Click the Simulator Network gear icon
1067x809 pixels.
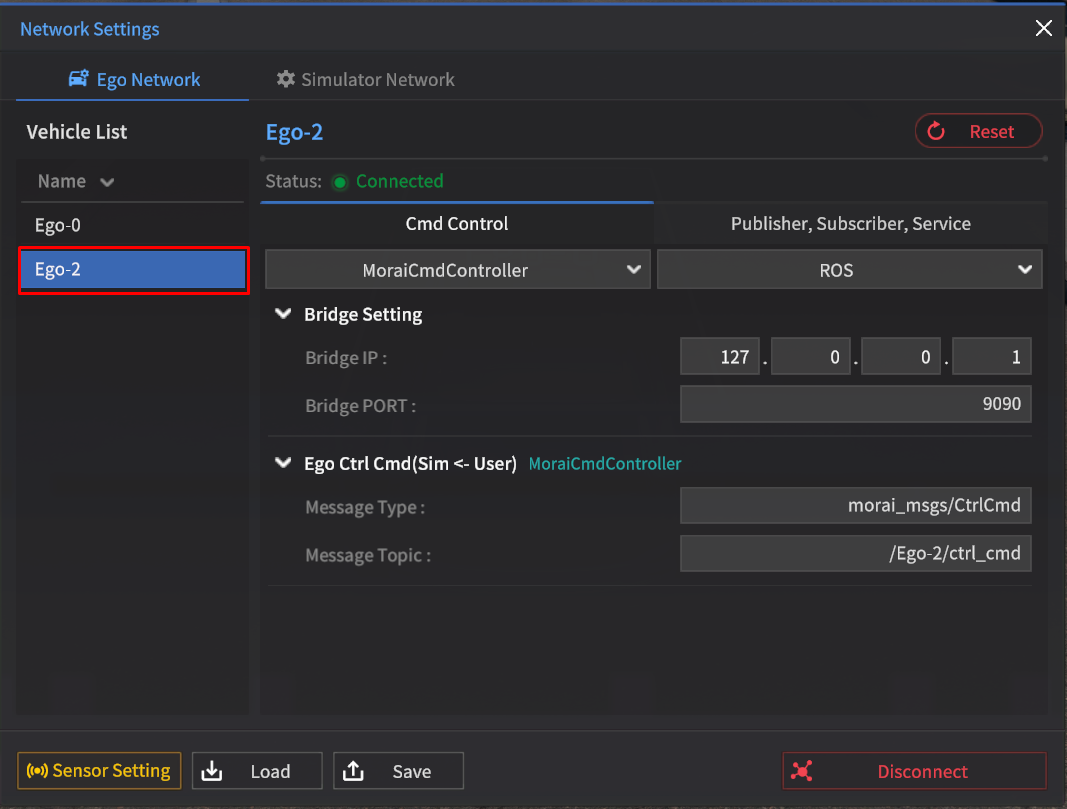286,79
